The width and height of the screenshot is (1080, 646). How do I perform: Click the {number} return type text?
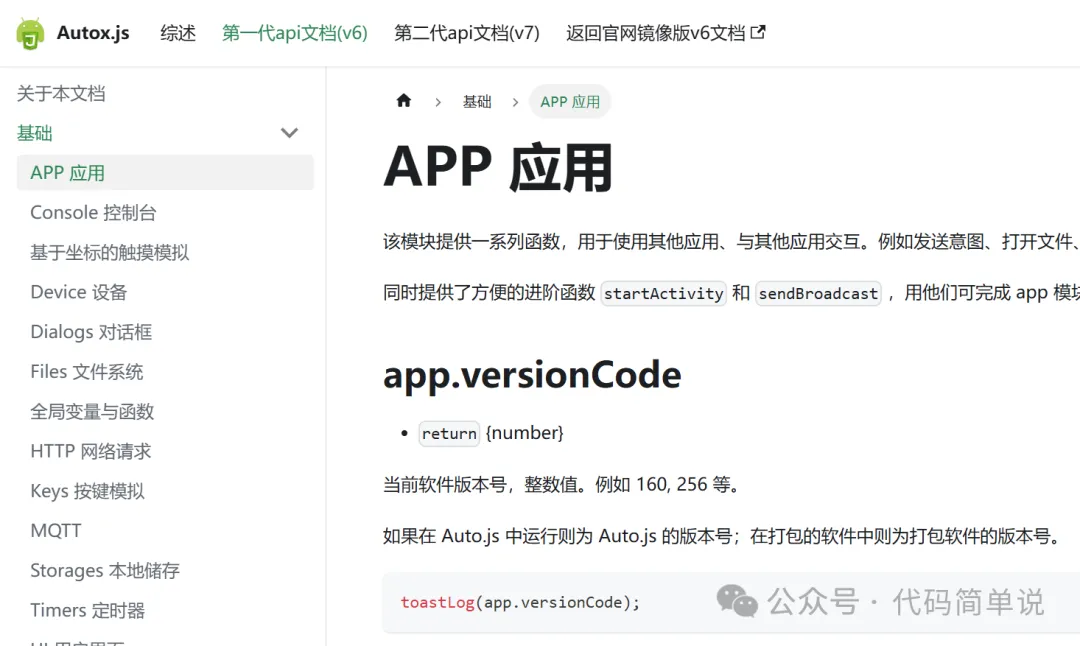[525, 433]
